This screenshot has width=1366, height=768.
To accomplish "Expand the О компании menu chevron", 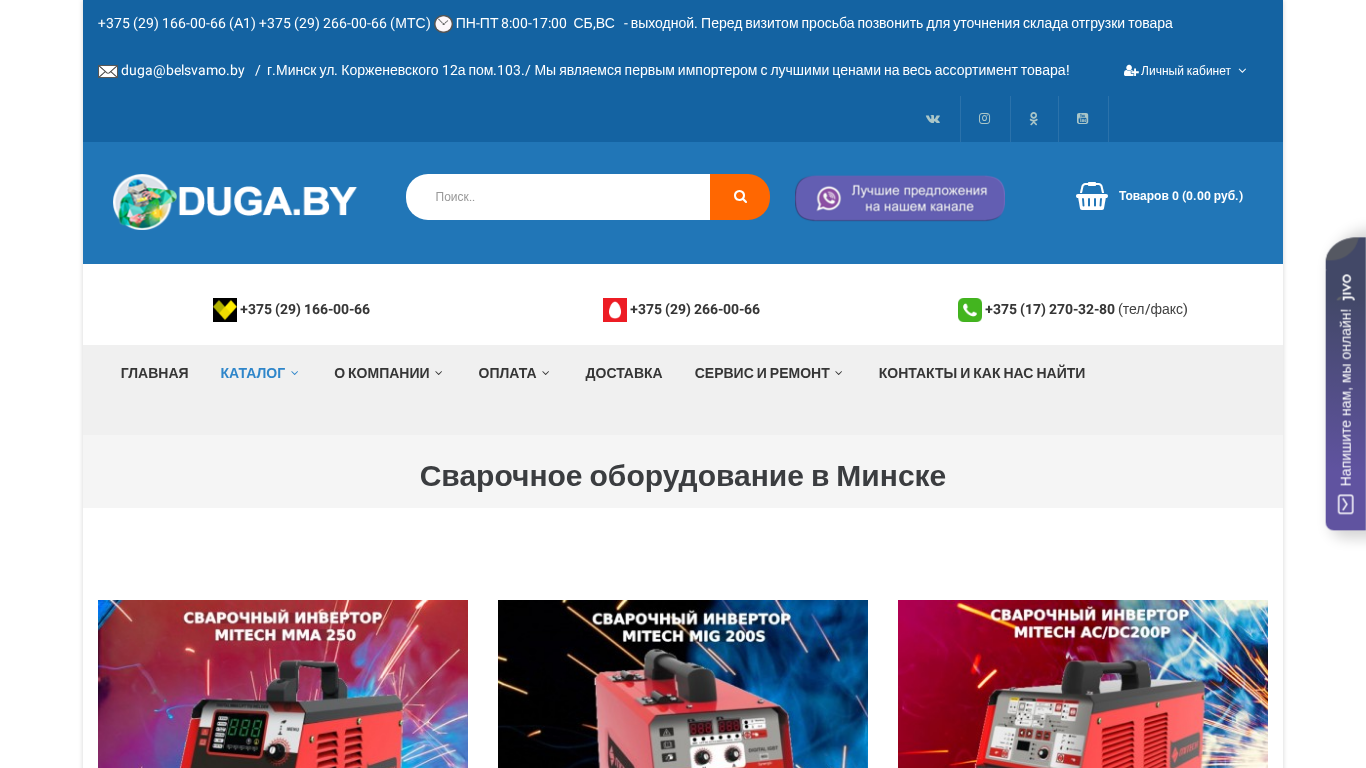I will tap(438, 373).
